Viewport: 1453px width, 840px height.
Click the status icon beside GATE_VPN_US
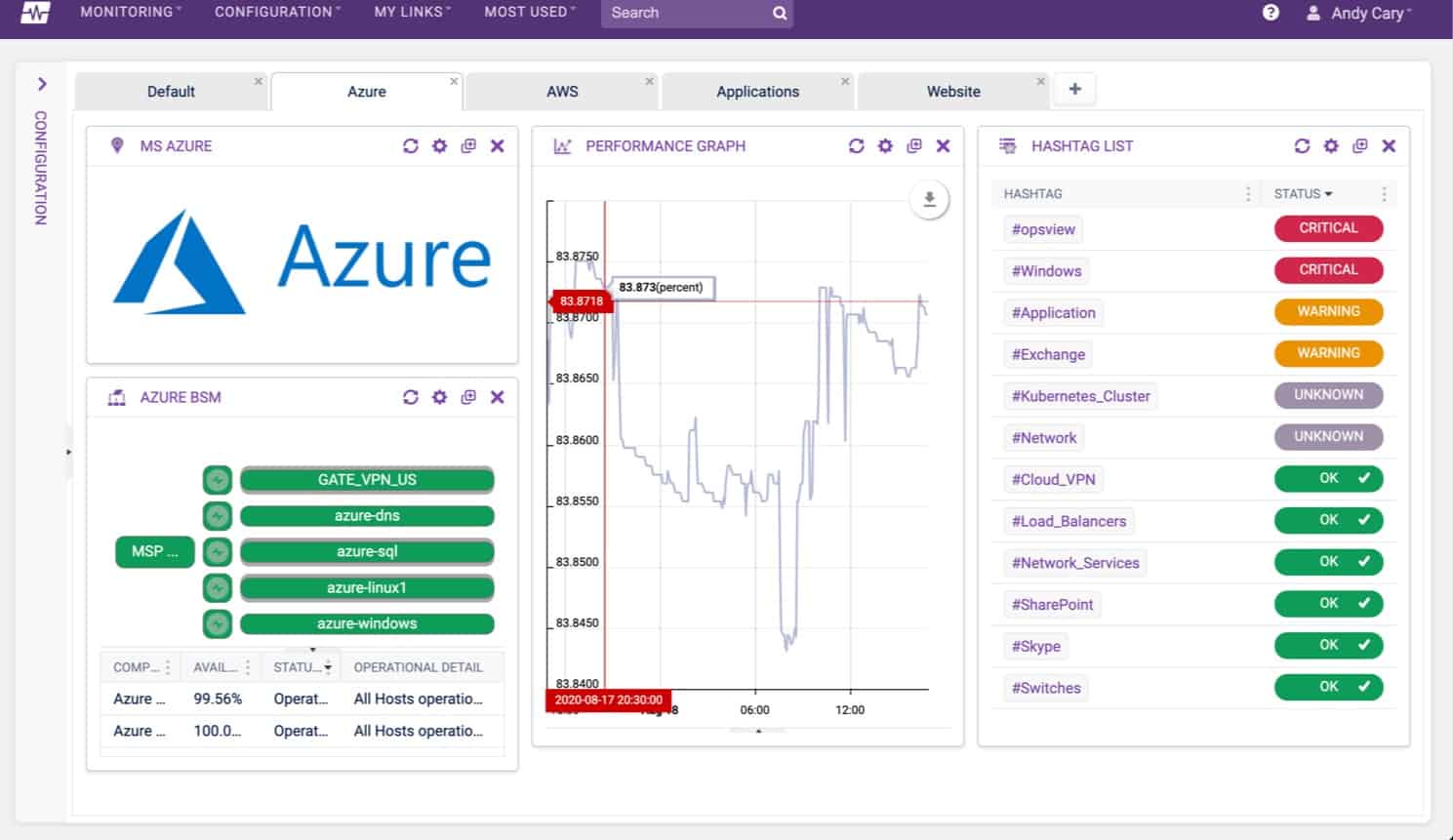tap(218, 480)
